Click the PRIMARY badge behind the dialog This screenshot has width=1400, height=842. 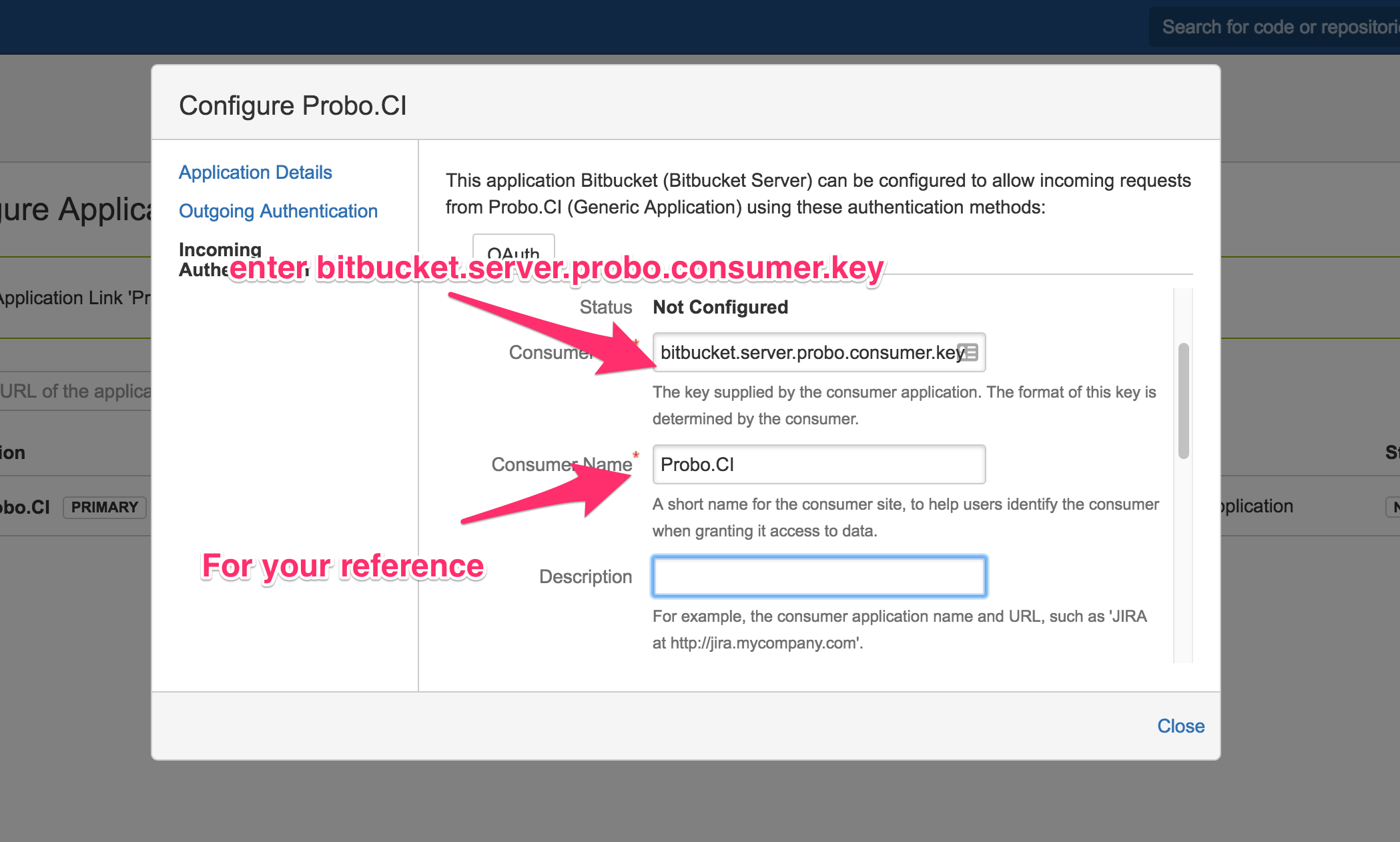[104, 507]
